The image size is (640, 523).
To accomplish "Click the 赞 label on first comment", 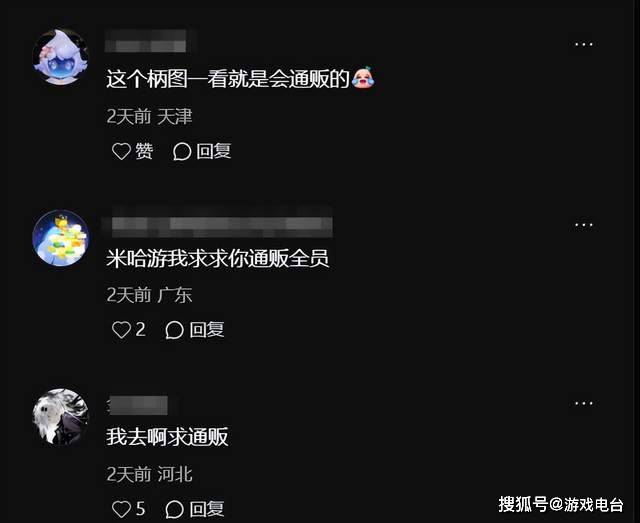I will tap(144, 151).
